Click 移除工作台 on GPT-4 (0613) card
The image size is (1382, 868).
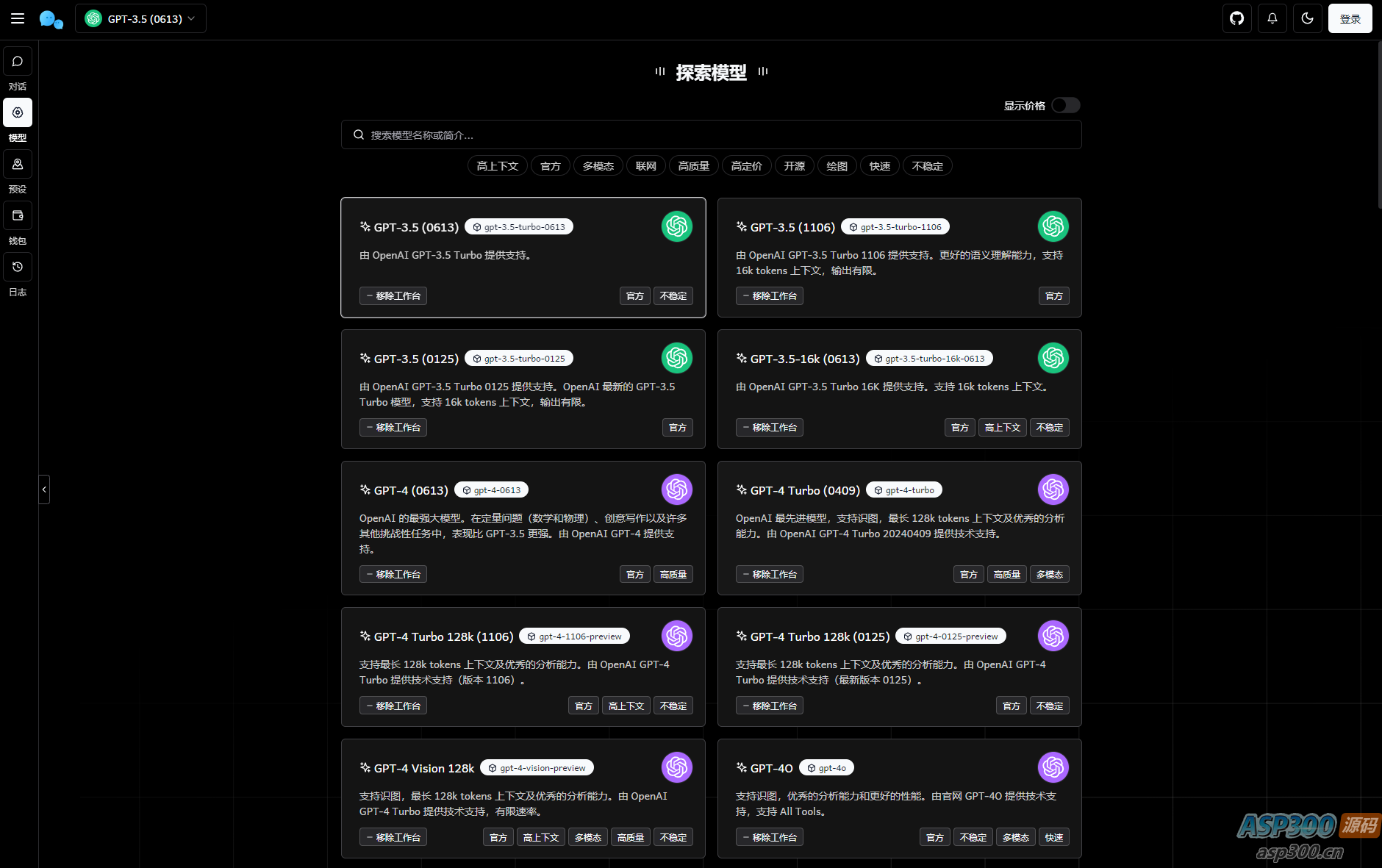point(393,574)
